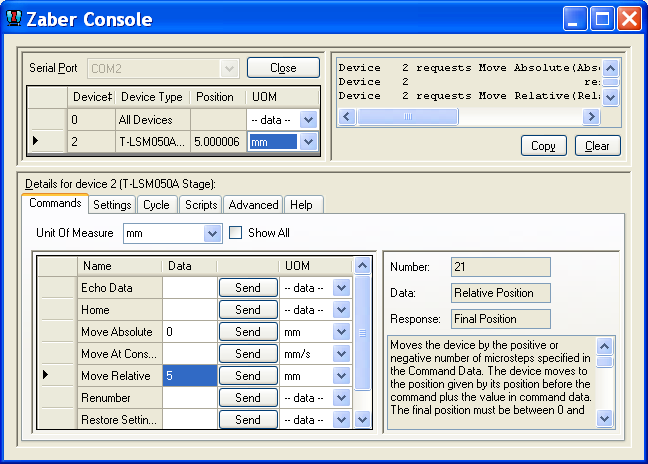Select the row header arrow for device 2

click(x=36, y=141)
